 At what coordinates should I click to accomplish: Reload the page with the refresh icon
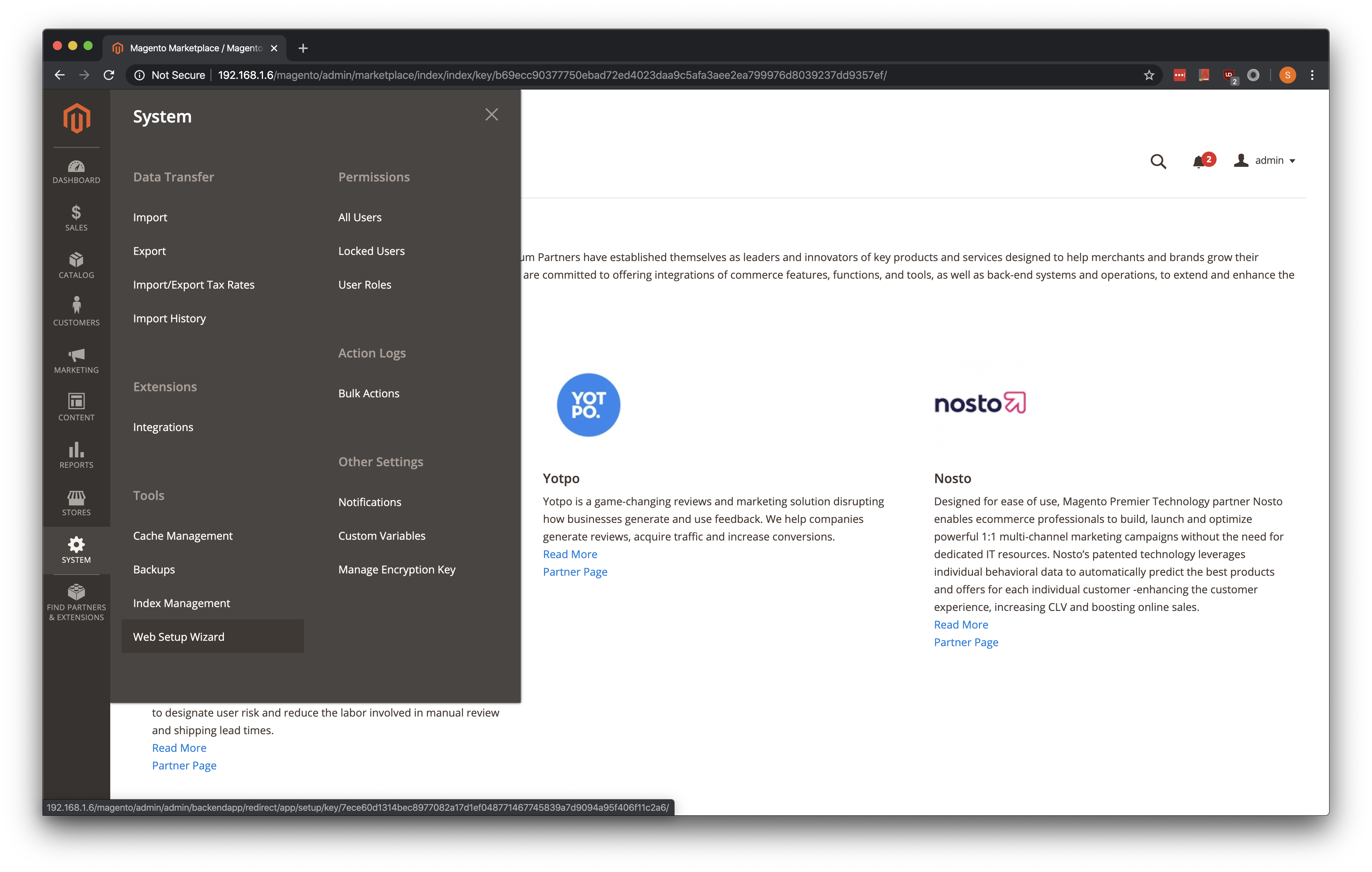tap(109, 75)
